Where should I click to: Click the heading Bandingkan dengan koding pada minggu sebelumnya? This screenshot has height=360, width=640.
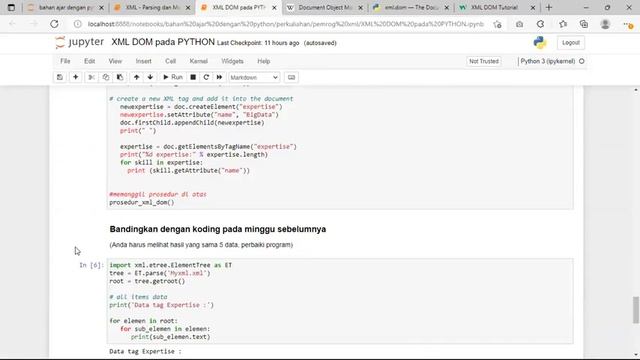coord(218,229)
